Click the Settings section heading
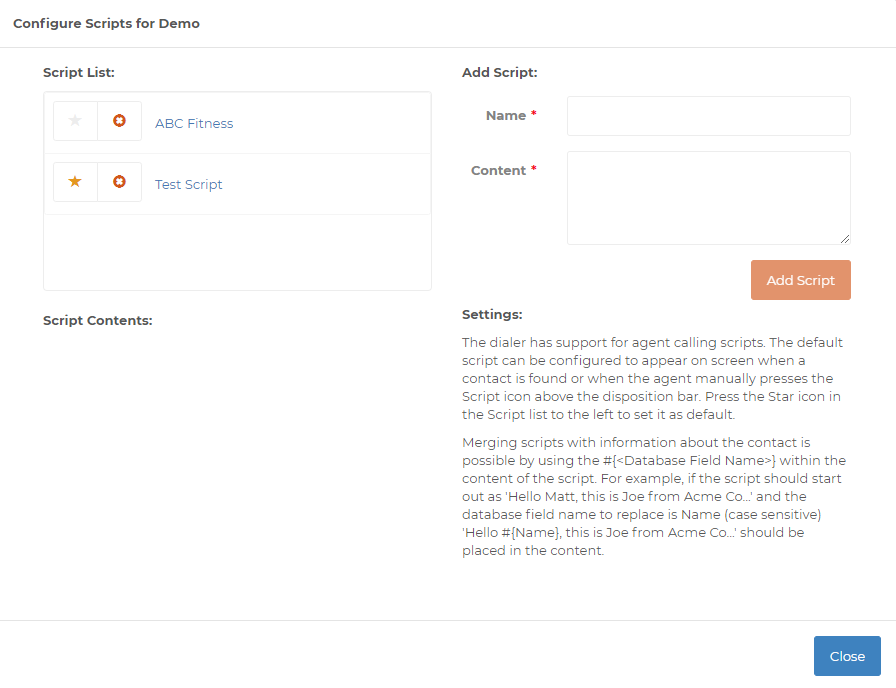Screen dimensions: 896x688 492,314
